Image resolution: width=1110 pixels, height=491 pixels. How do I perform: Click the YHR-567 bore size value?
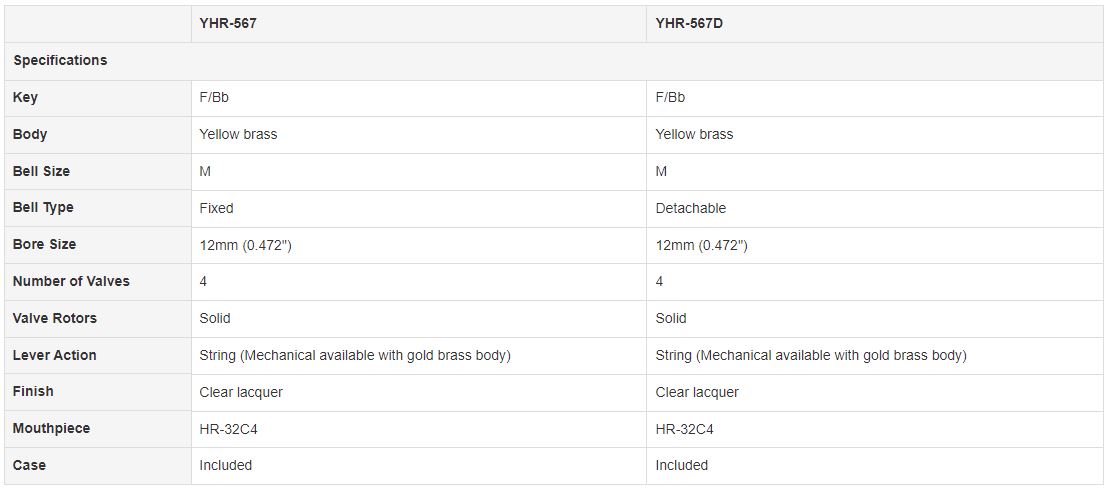click(x=245, y=245)
